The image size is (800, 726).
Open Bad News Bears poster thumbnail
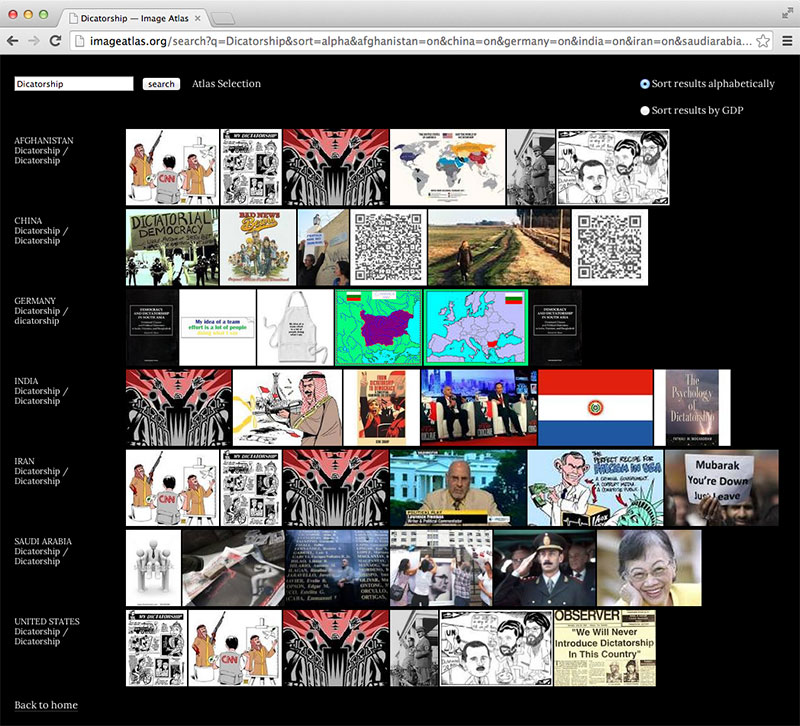258,247
